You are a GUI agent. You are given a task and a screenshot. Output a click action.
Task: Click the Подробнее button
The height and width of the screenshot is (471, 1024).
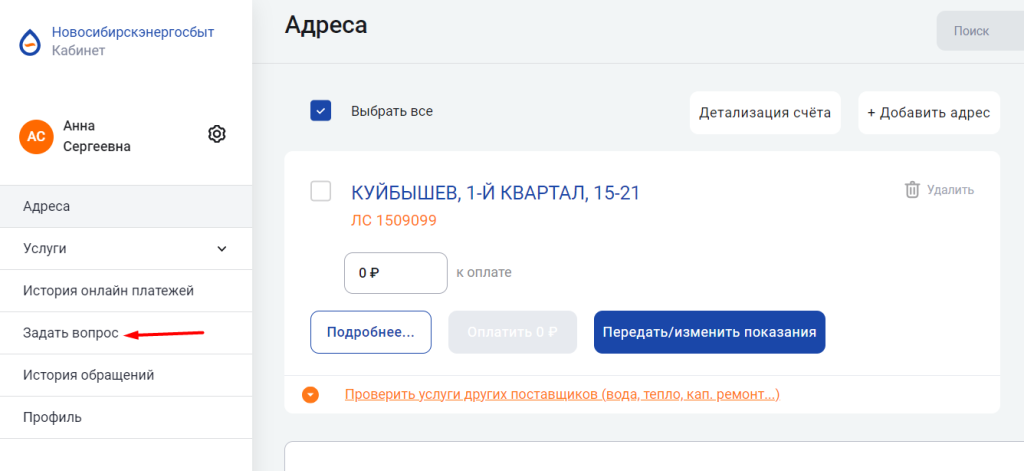[x=371, y=332]
